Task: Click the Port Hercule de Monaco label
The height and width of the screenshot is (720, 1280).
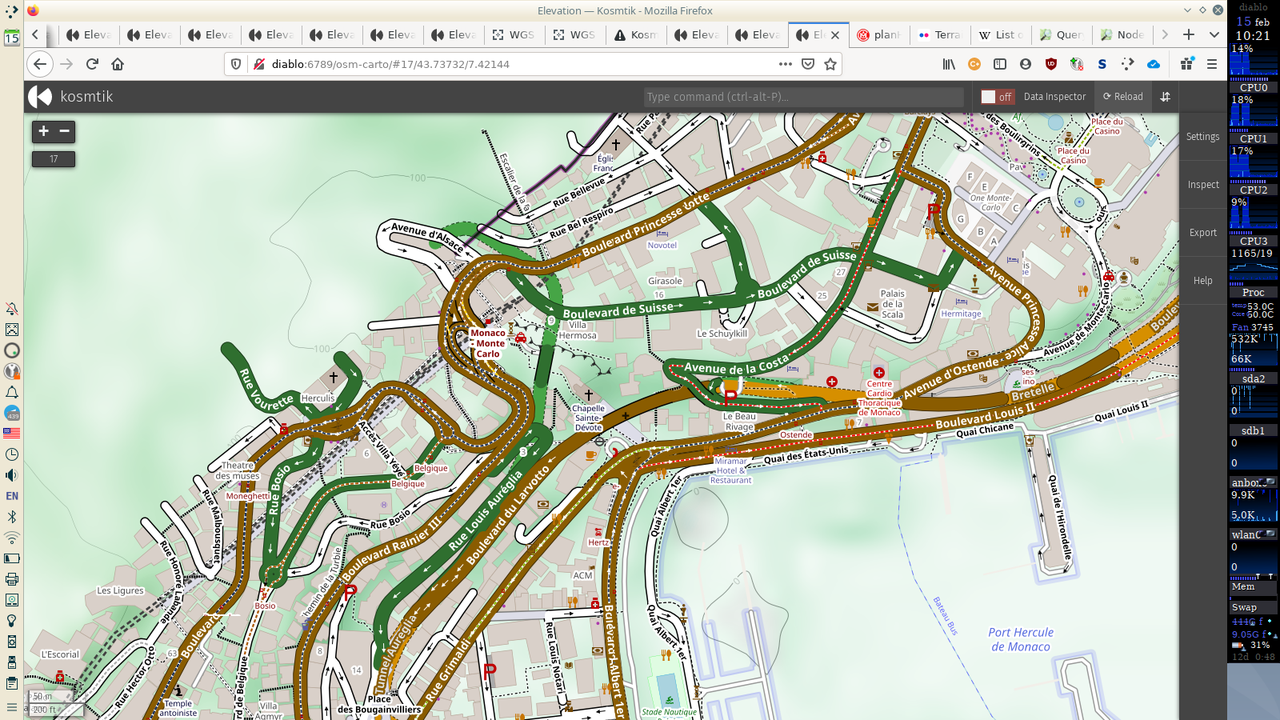Action: point(1020,639)
